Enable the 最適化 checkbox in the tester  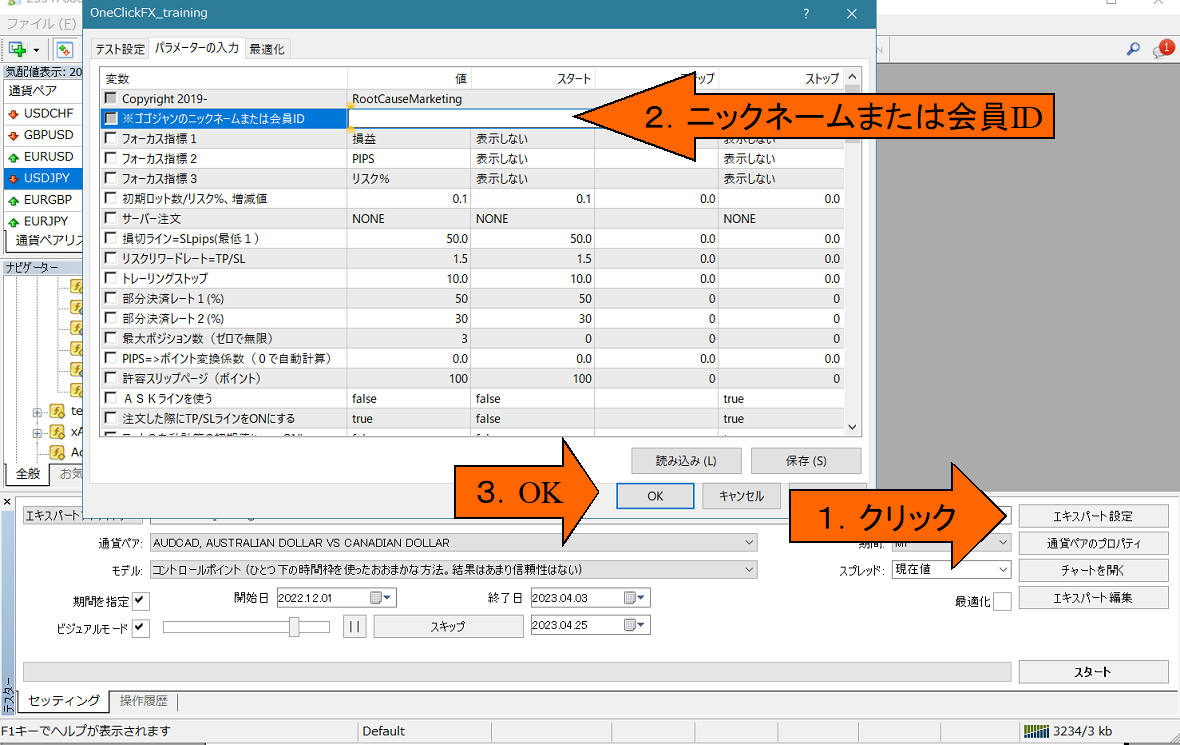click(1002, 601)
